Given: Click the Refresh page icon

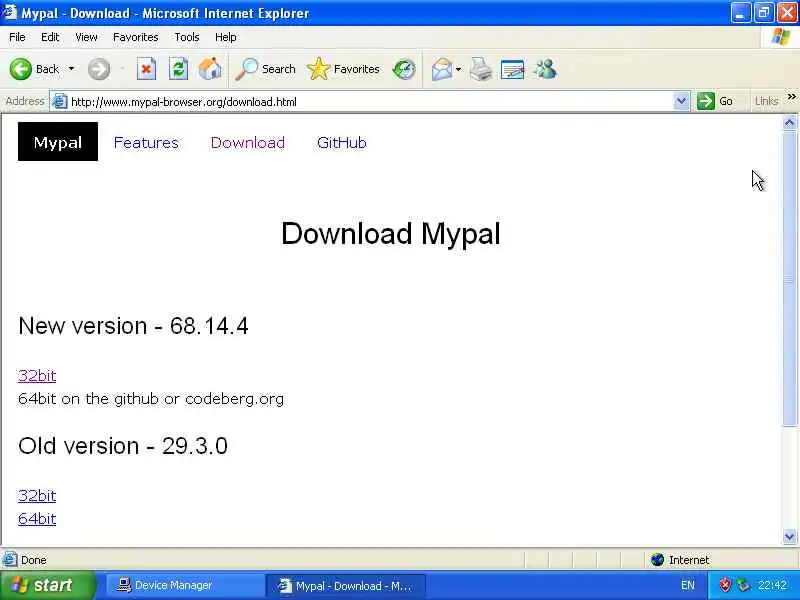Looking at the screenshot, I should click(x=178, y=69).
